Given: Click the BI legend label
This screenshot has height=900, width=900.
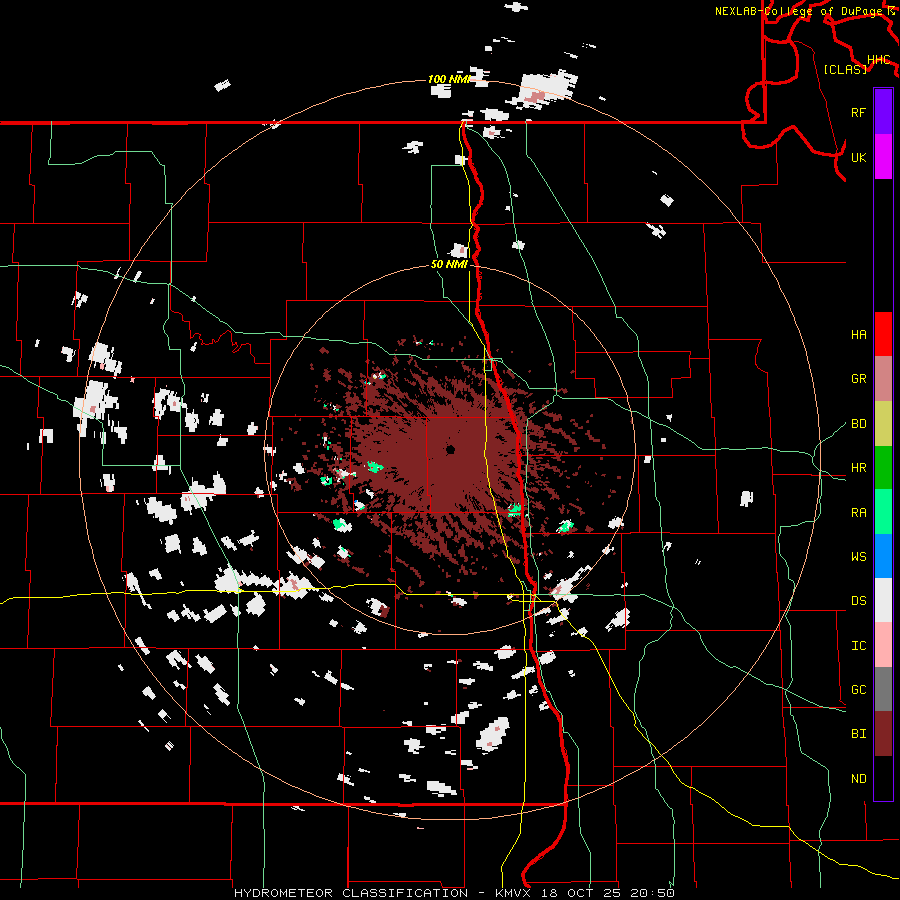Looking at the screenshot, I should (x=858, y=734).
